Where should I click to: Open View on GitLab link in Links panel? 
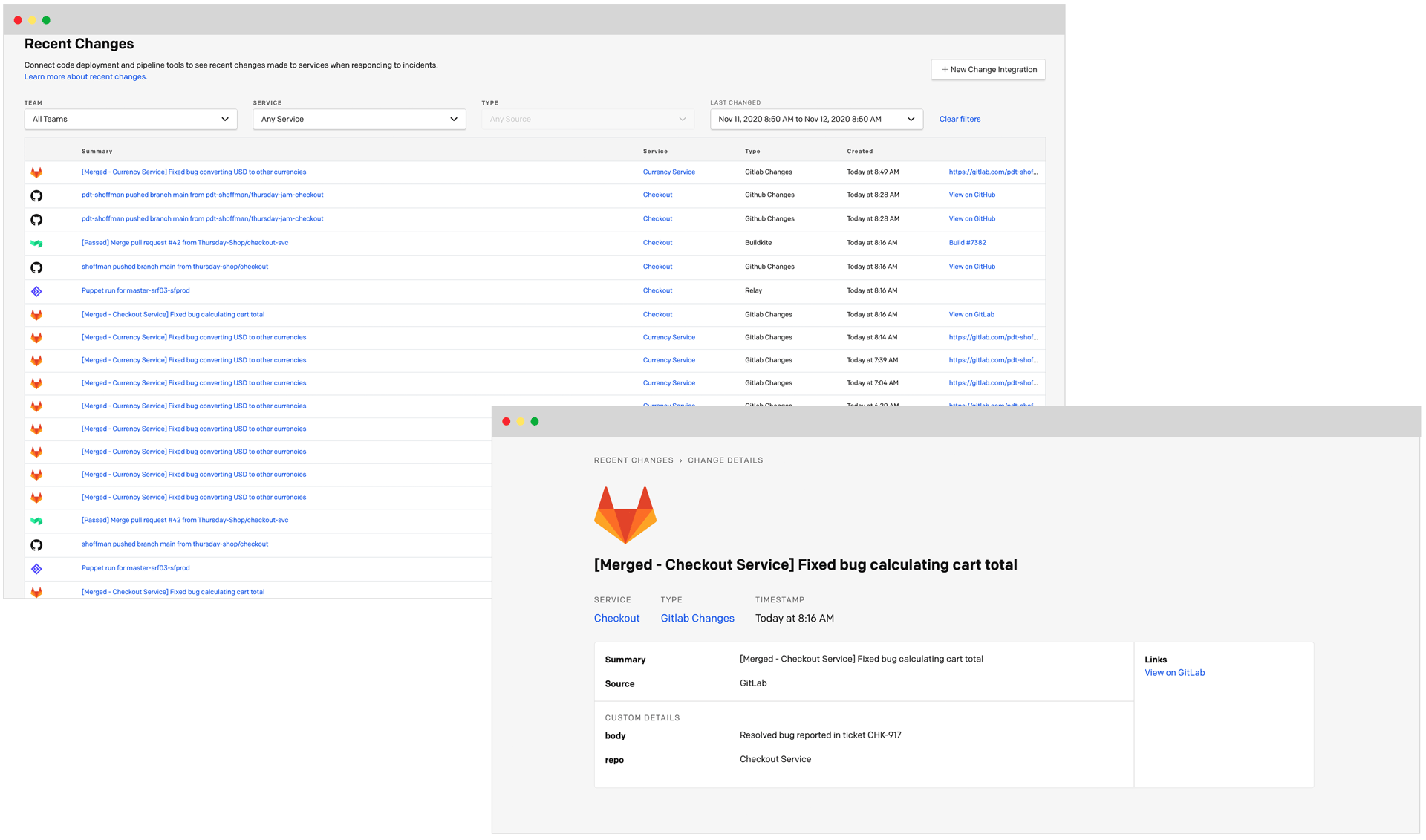pyautogui.click(x=1174, y=673)
